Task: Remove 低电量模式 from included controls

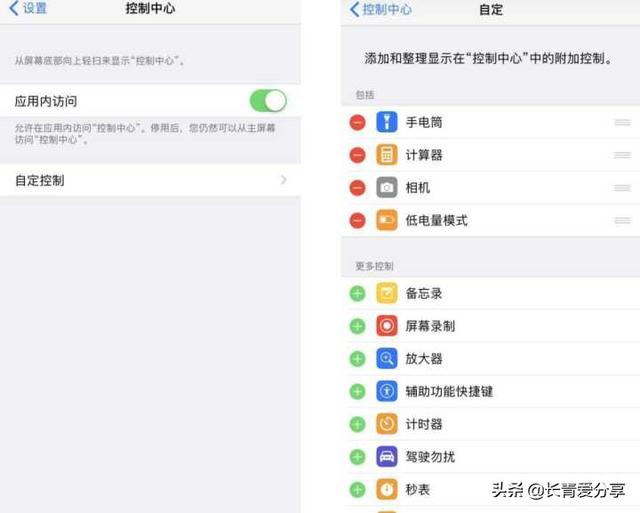Action: (x=358, y=220)
